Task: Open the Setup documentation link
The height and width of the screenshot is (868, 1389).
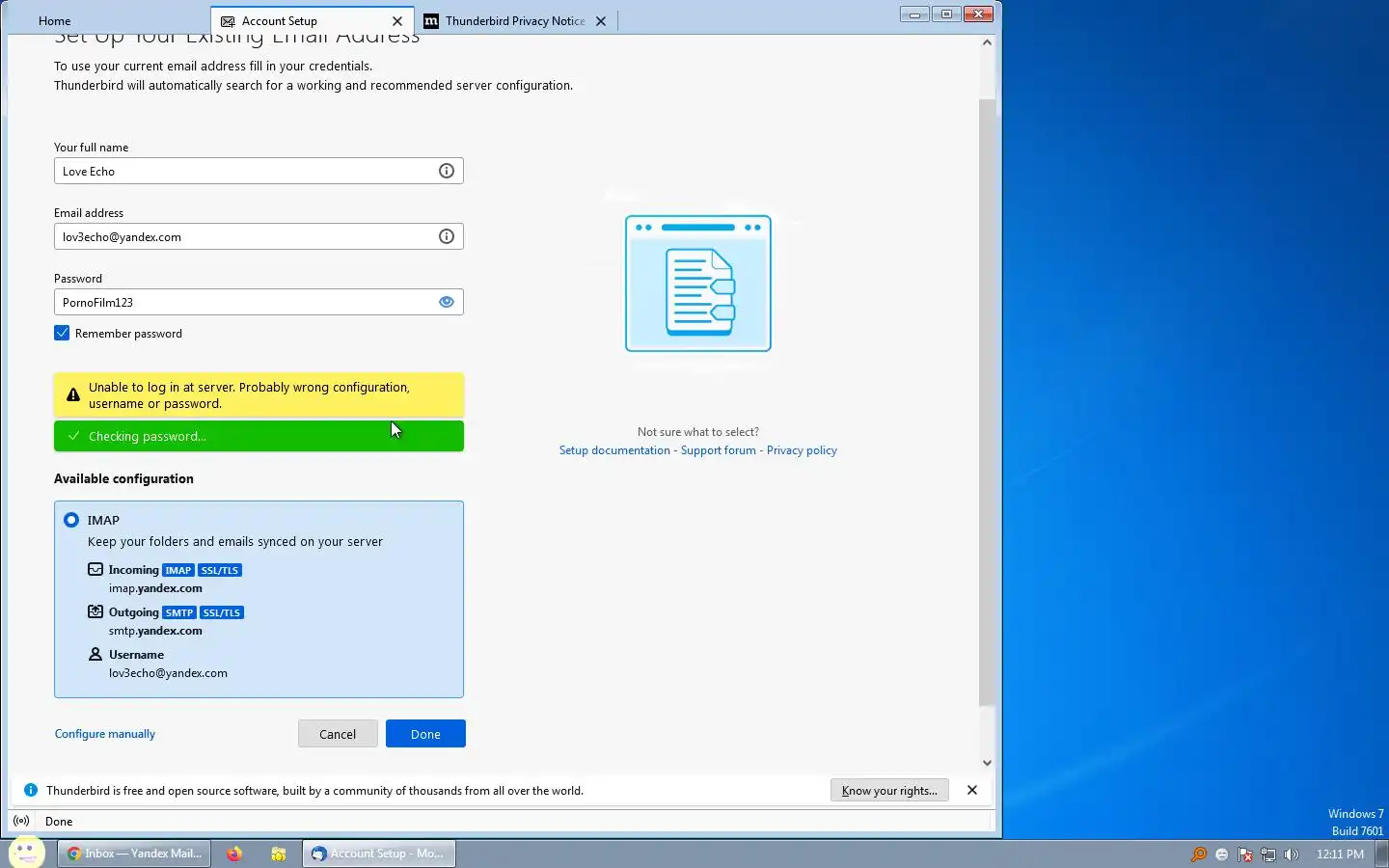Action: (614, 450)
